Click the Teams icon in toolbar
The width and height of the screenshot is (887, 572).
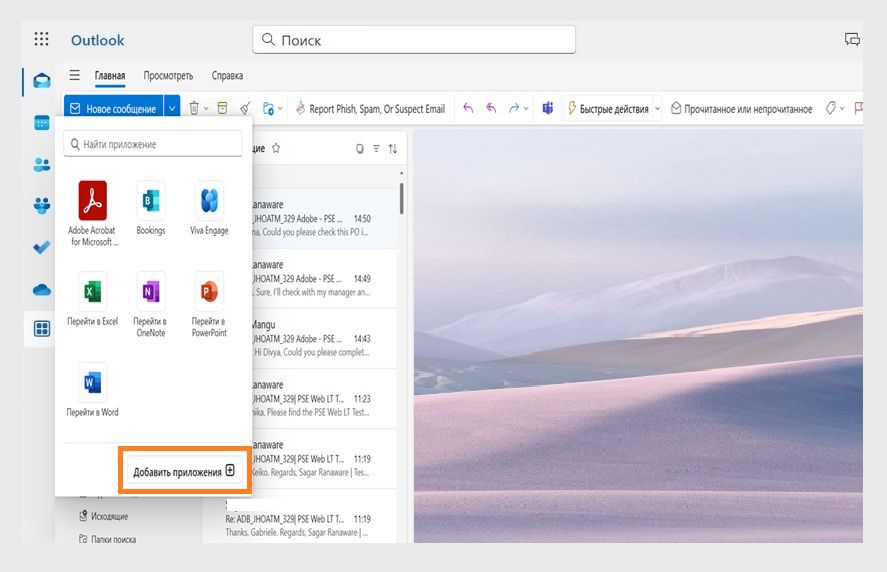548,108
